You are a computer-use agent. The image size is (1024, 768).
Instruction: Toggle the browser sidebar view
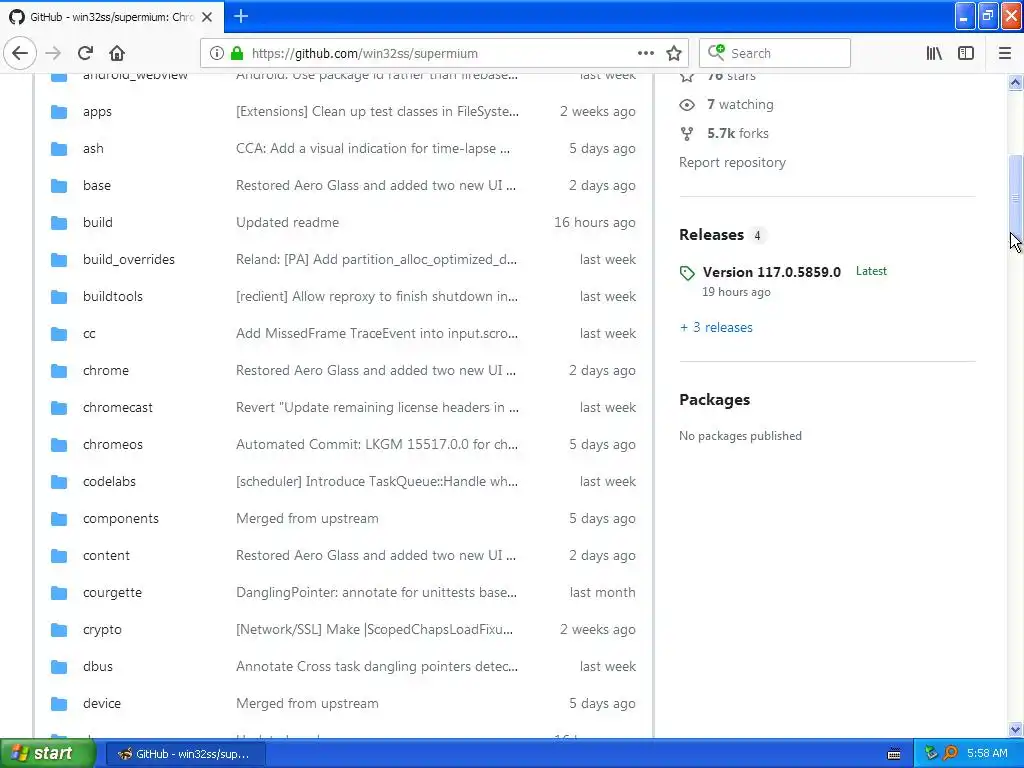966,53
